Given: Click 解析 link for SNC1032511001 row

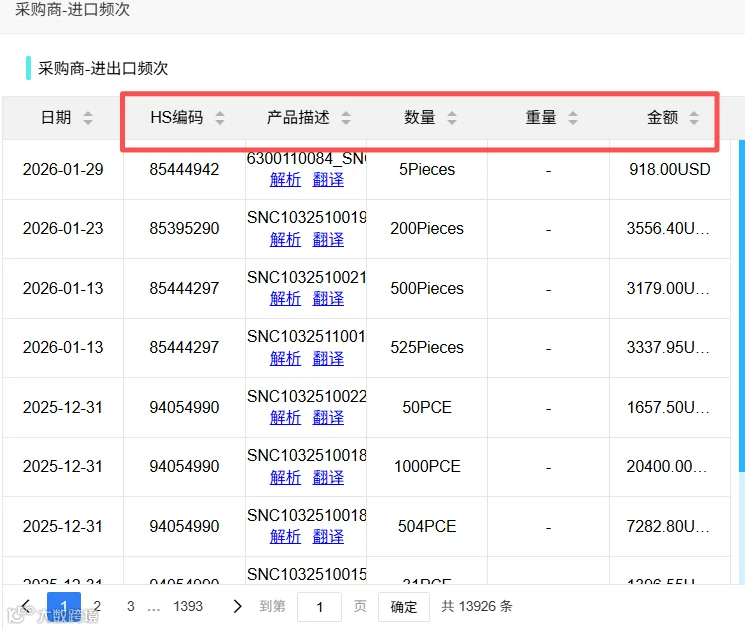Looking at the screenshot, I should click(285, 358).
